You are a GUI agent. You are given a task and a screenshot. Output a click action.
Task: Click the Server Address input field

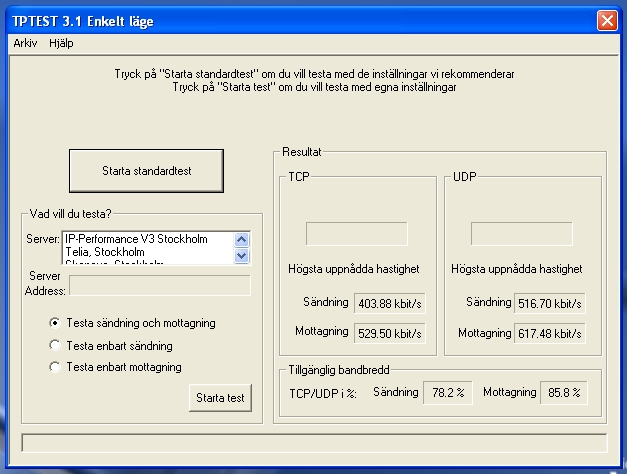160,285
